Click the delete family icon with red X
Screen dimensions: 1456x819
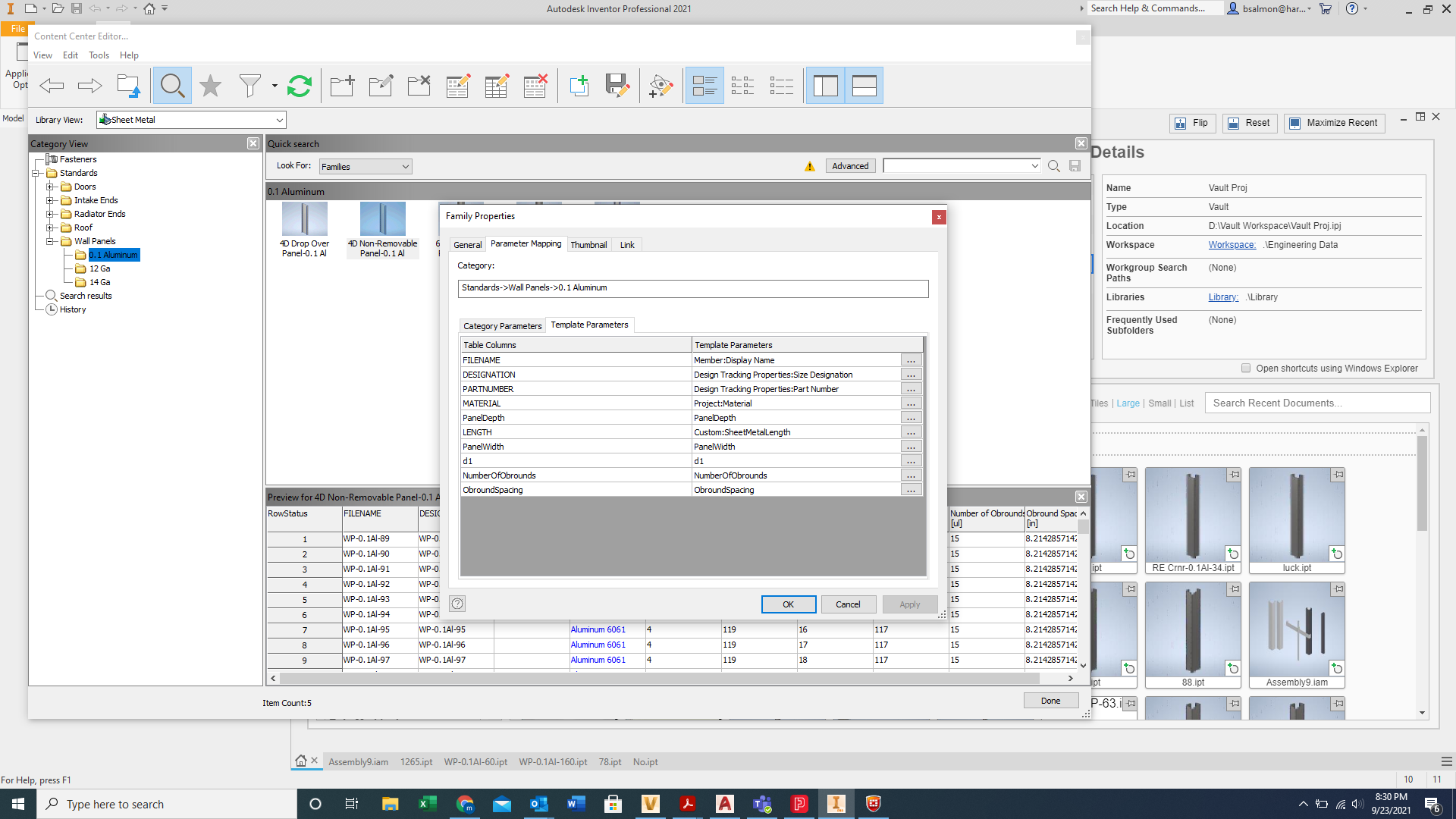[x=535, y=86]
